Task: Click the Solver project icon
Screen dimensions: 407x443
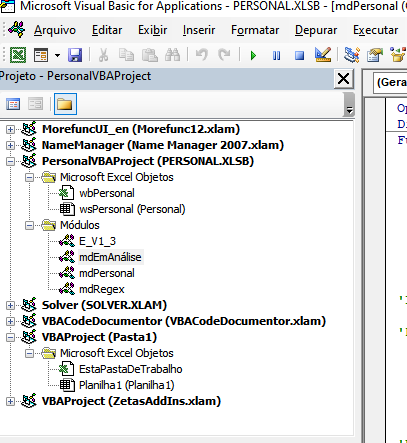Action: (x=29, y=305)
